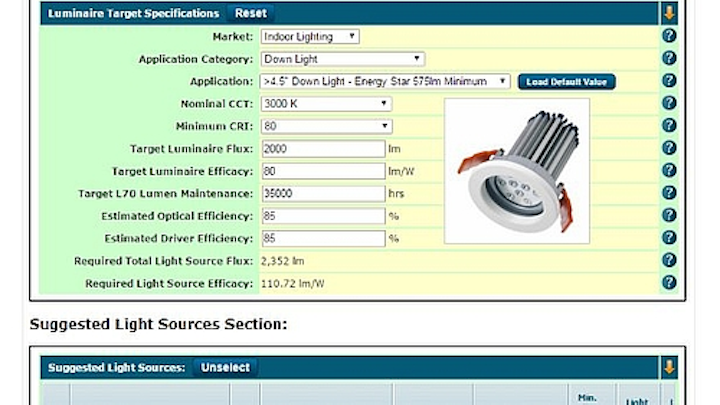Click the Load Default Value button
Viewport: 720px width, 405px height.
[x=566, y=82]
